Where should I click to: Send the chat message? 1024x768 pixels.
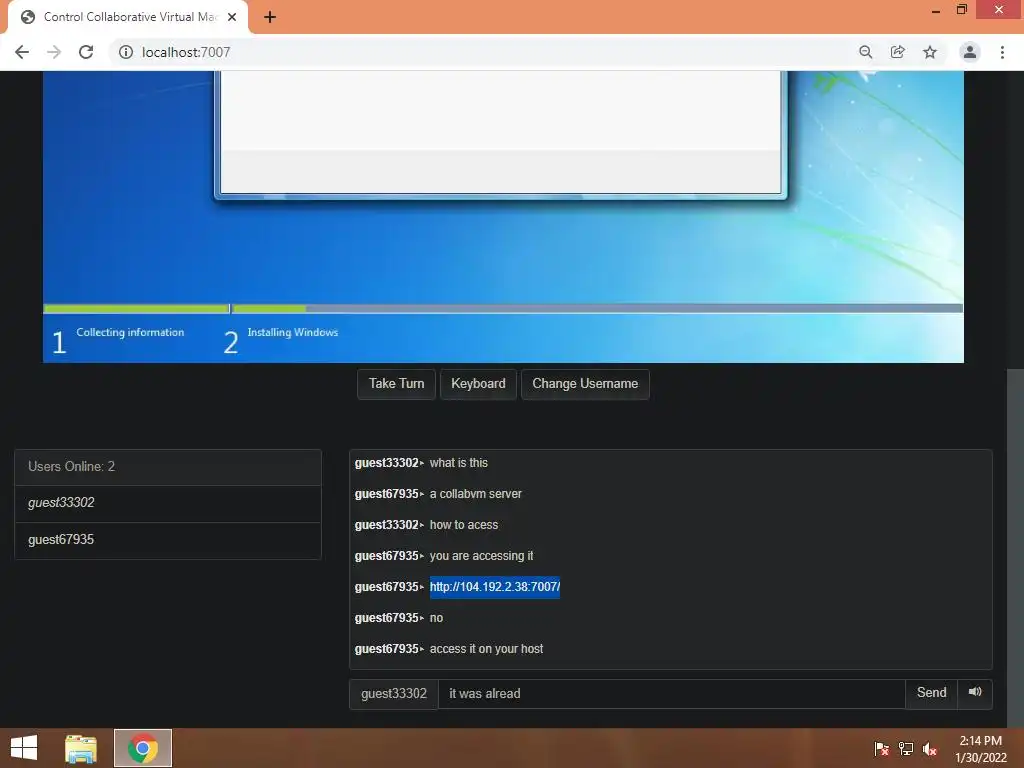coord(931,694)
